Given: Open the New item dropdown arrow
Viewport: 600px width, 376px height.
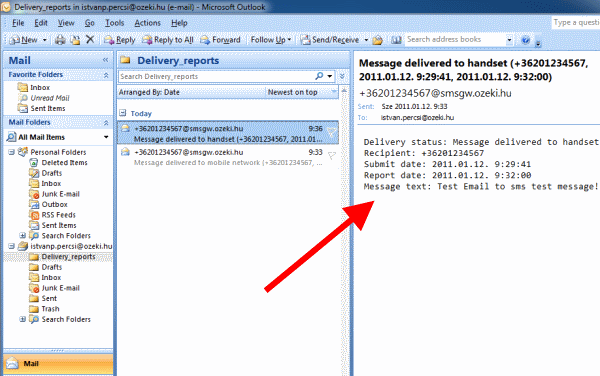Looking at the screenshot, I should [45, 40].
